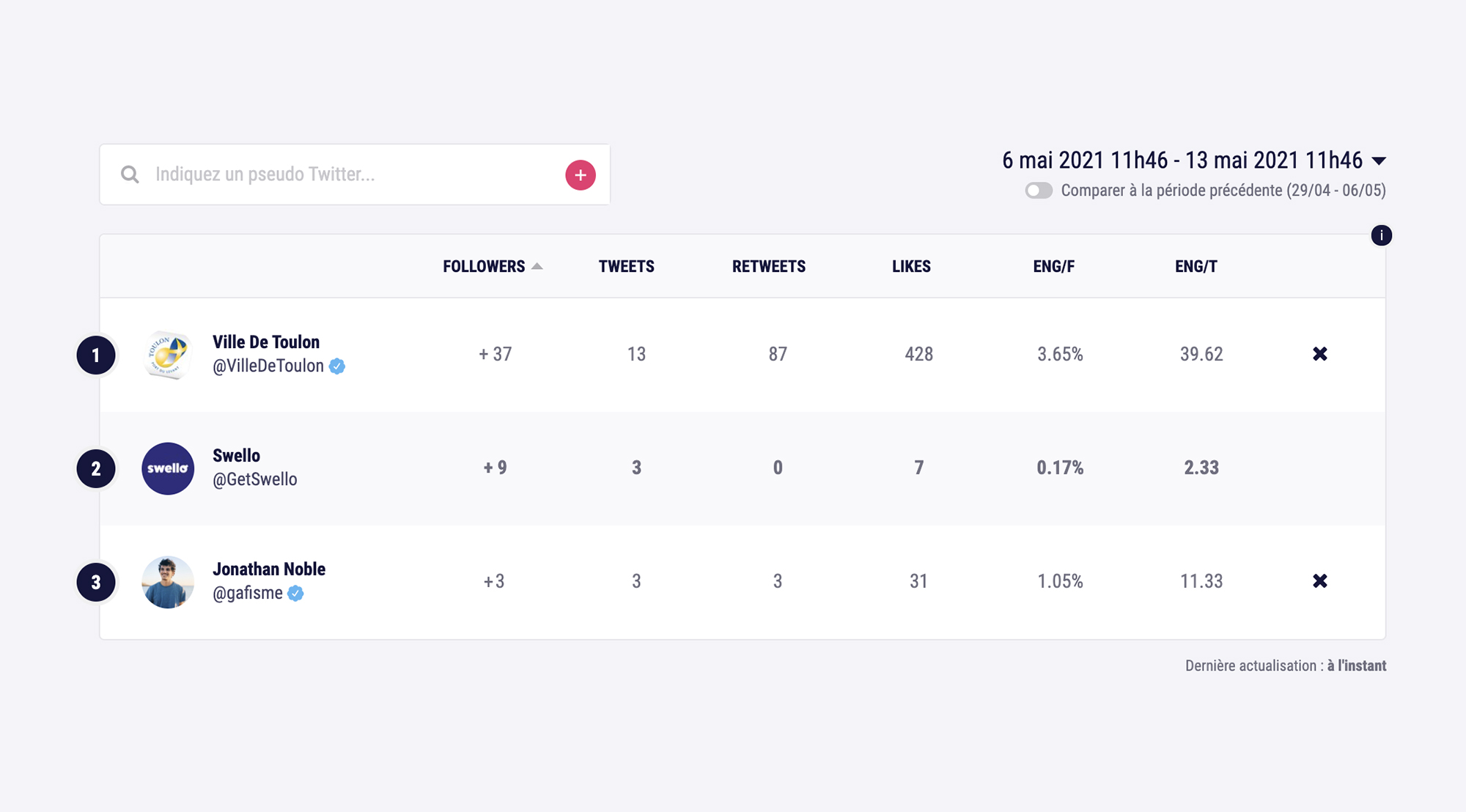Click the verified badge next to @VilleDeToulon
The height and width of the screenshot is (812, 1466).
pos(337,366)
